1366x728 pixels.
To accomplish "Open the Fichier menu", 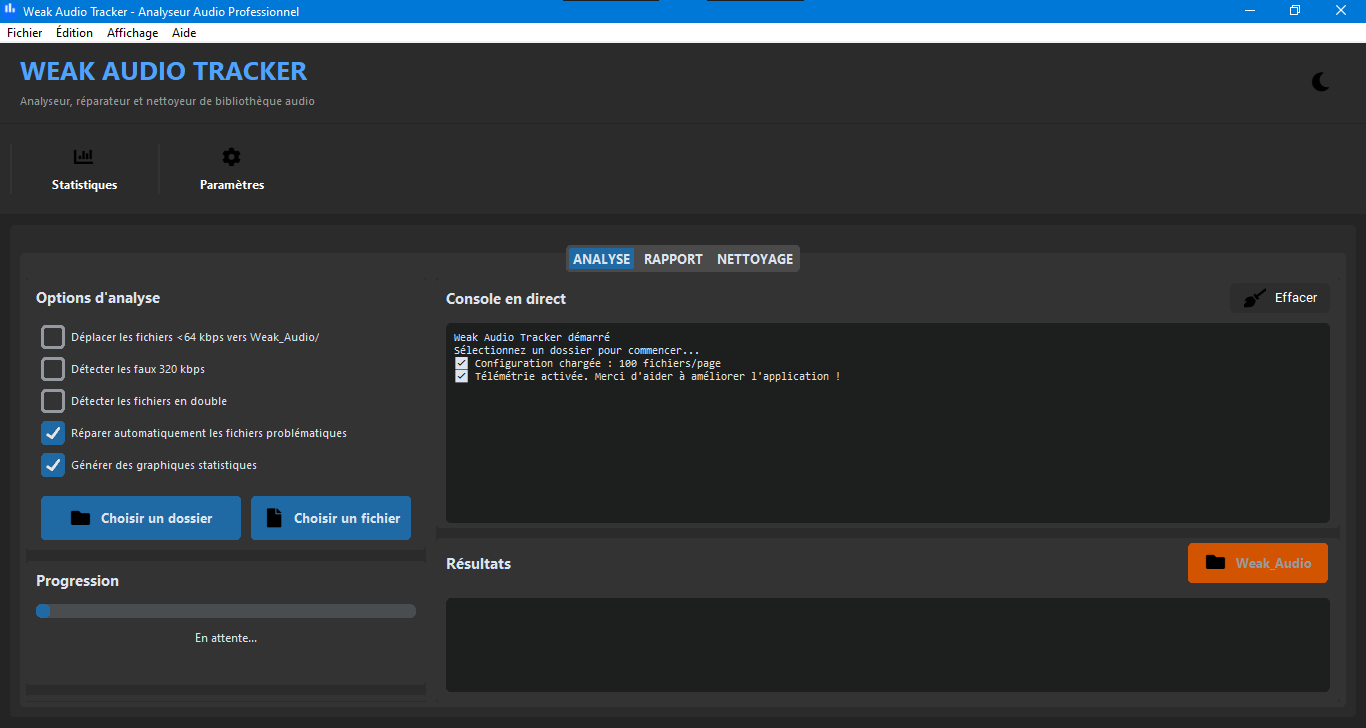I will pyautogui.click(x=25, y=33).
